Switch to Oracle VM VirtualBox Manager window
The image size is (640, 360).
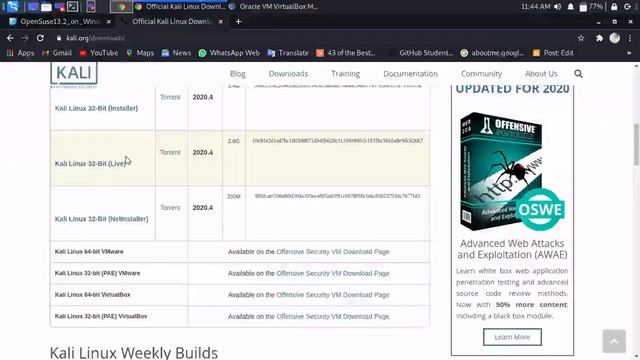coord(273,7)
